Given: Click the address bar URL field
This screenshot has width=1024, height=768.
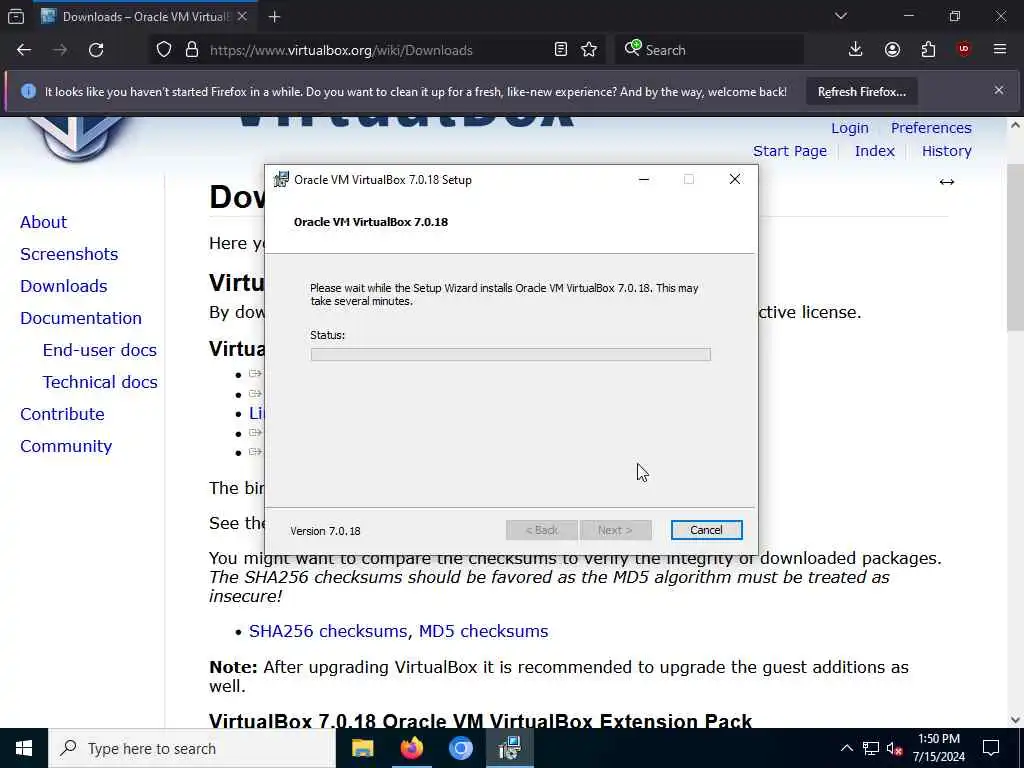Looking at the screenshot, I should 379,50.
